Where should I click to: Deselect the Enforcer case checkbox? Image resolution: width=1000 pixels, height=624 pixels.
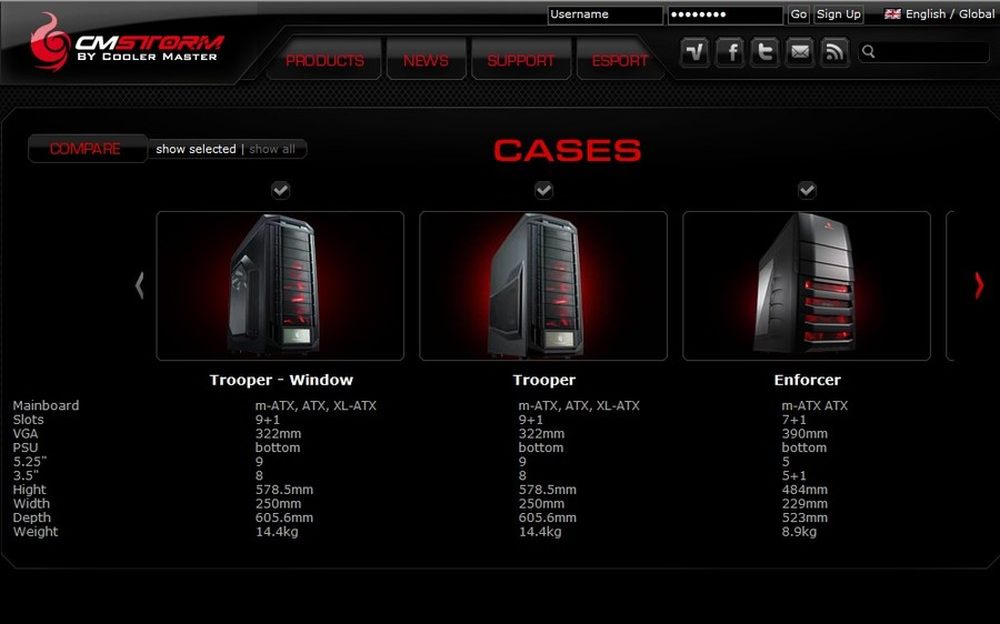tap(807, 190)
